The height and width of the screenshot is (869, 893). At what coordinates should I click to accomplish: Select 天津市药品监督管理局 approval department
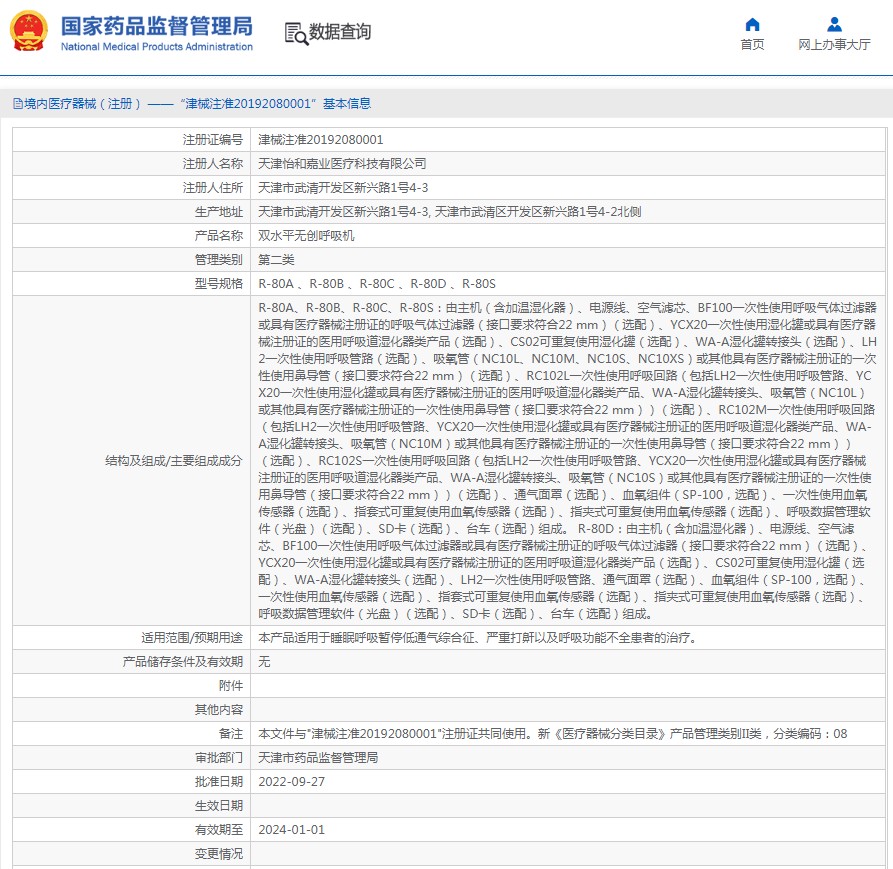318,757
